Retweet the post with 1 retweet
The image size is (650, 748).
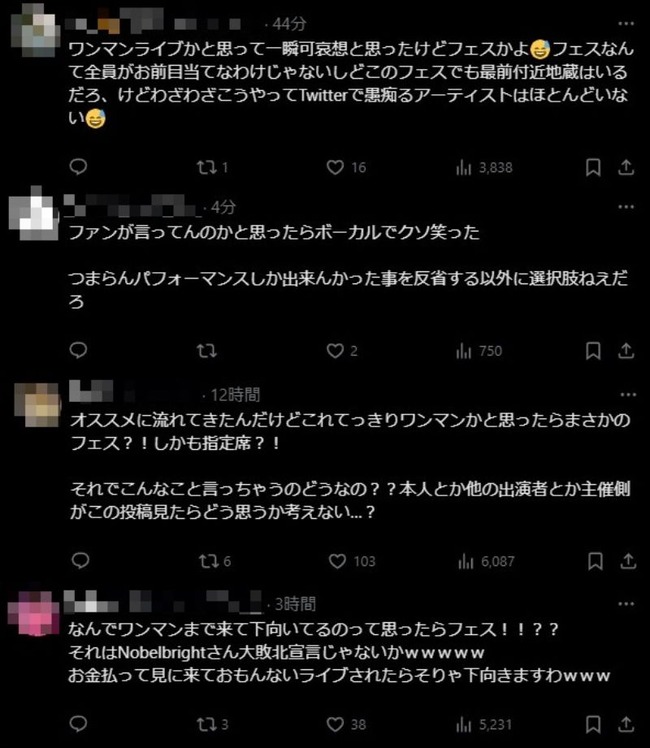tap(212, 167)
